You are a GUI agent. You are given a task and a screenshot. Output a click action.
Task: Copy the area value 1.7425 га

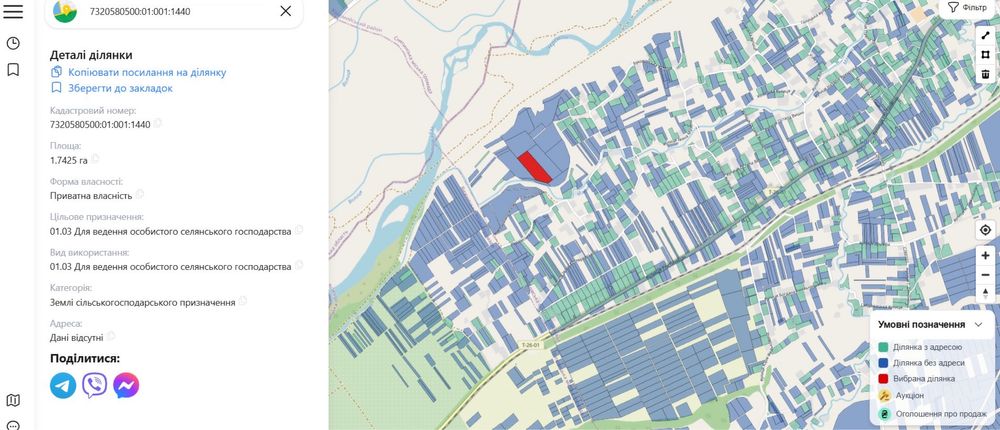pos(95,159)
